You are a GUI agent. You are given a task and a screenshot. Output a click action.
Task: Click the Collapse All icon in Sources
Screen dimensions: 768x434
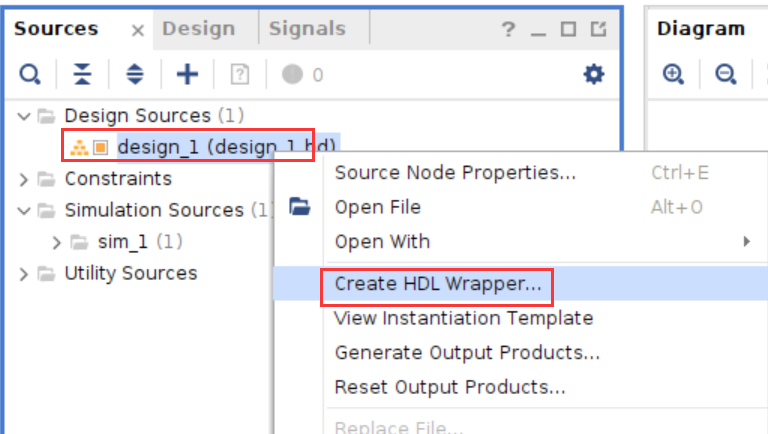coord(82,74)
